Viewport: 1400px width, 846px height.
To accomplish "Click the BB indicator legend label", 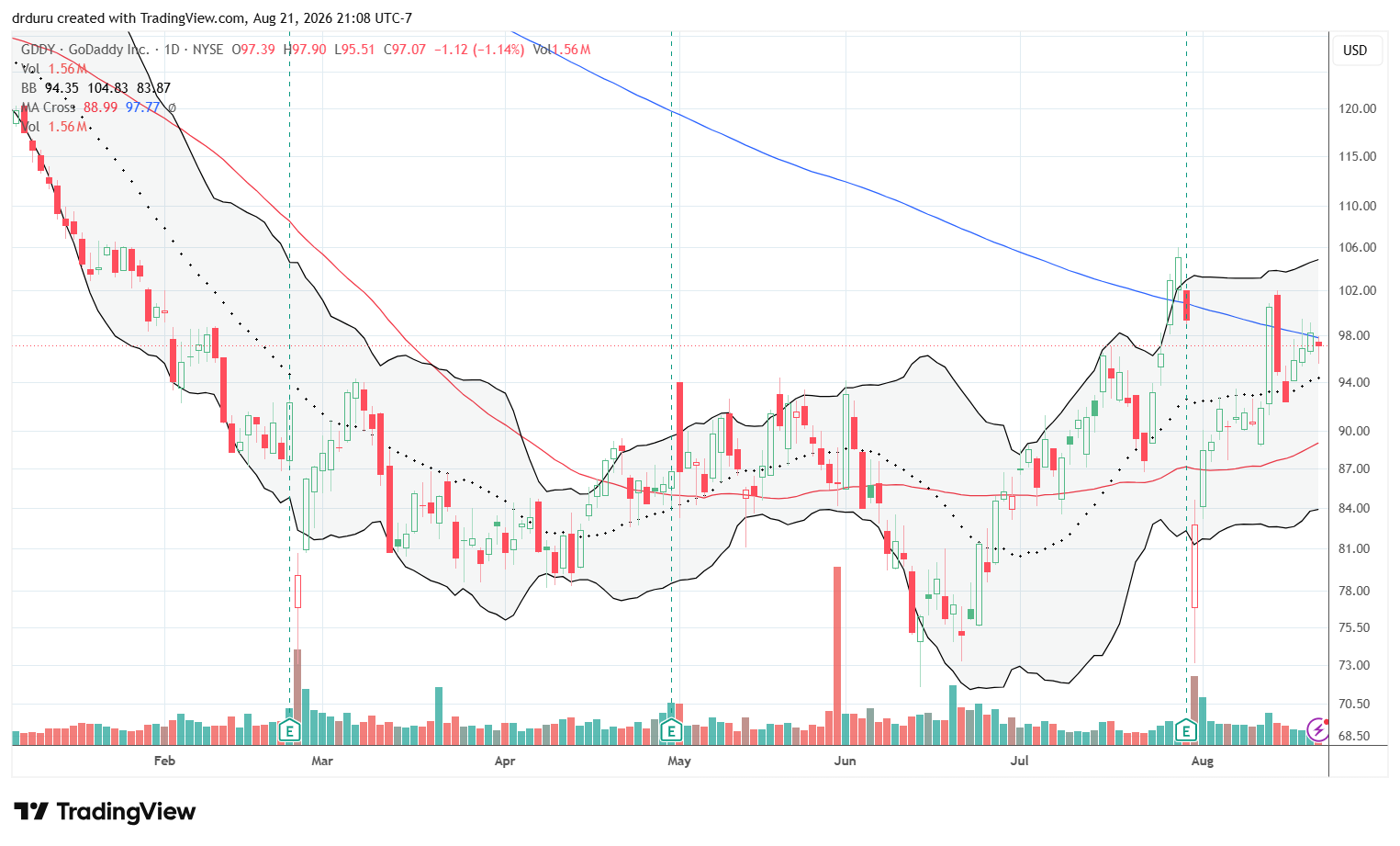I will click(x=29, y=88).
